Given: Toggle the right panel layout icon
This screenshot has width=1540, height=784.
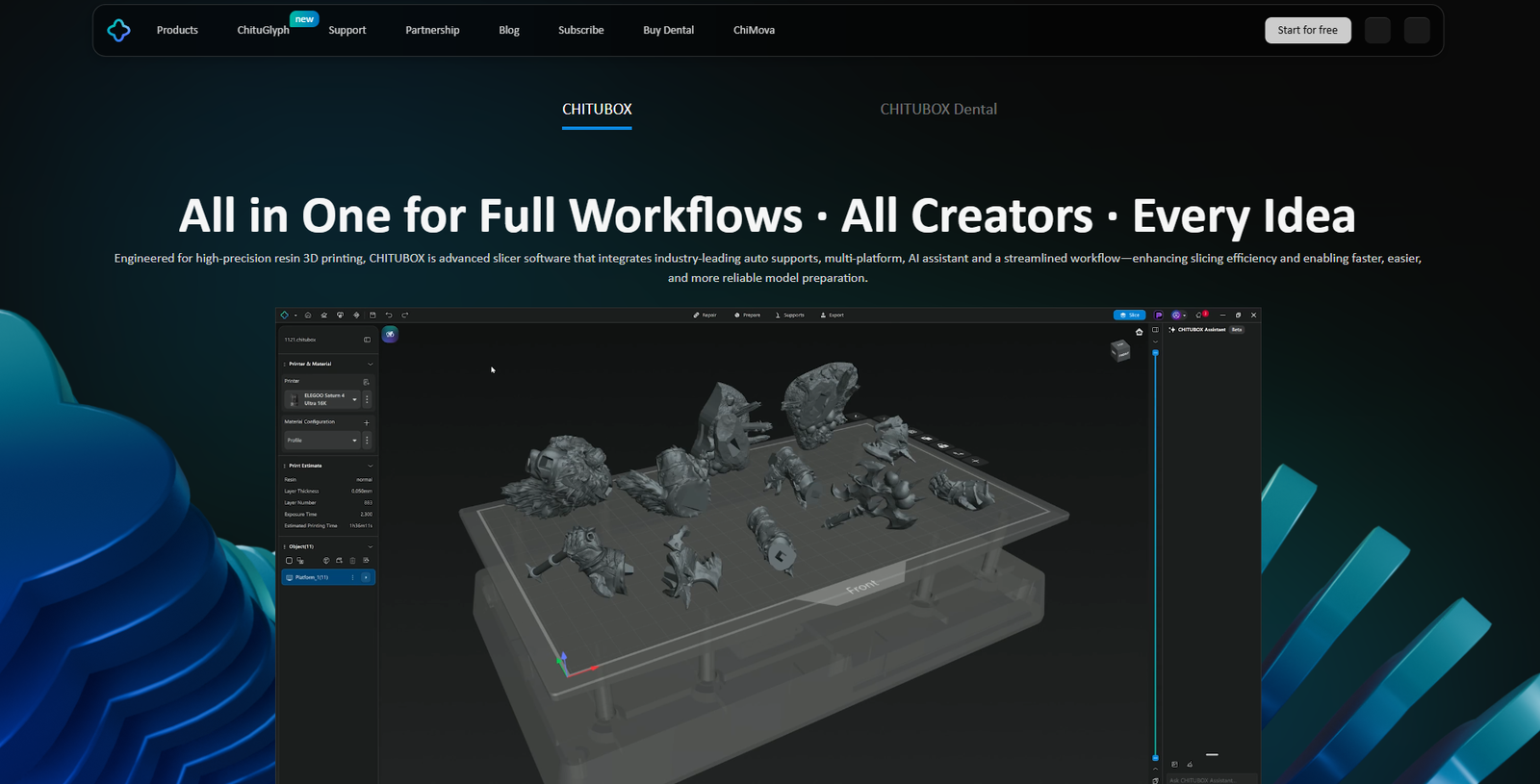Looking at the screenshot, I should pyautogui.click(x=1155, y=330).
